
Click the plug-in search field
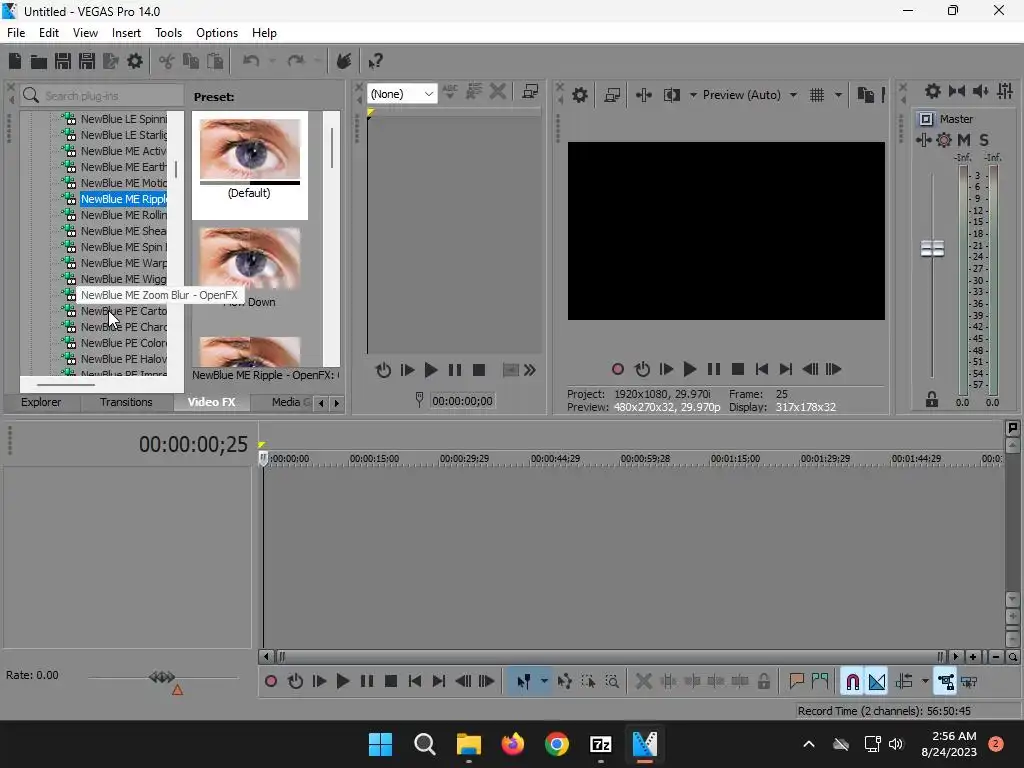(101, 96)
